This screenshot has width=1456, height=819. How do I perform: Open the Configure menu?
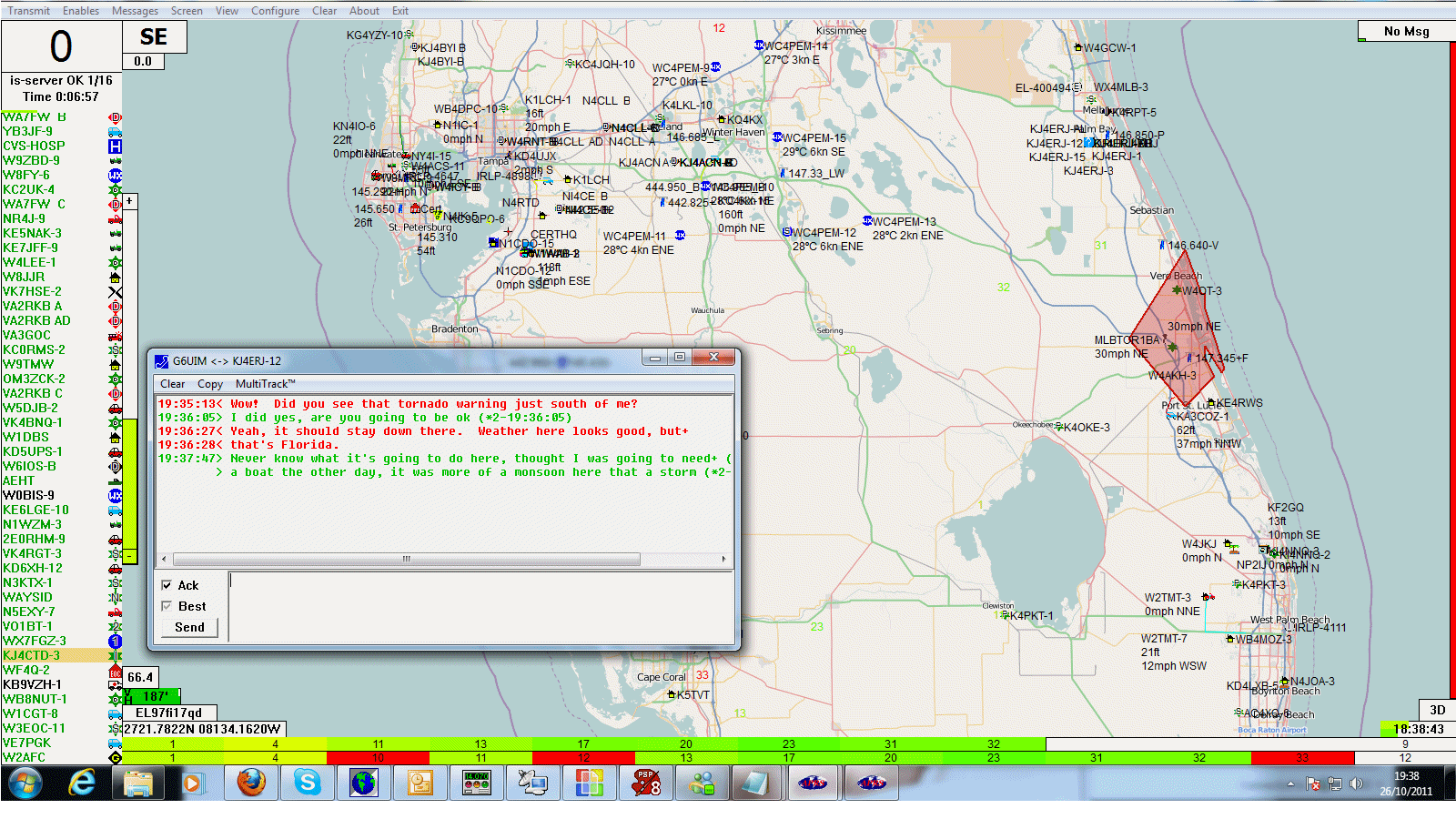click(275, 11)
